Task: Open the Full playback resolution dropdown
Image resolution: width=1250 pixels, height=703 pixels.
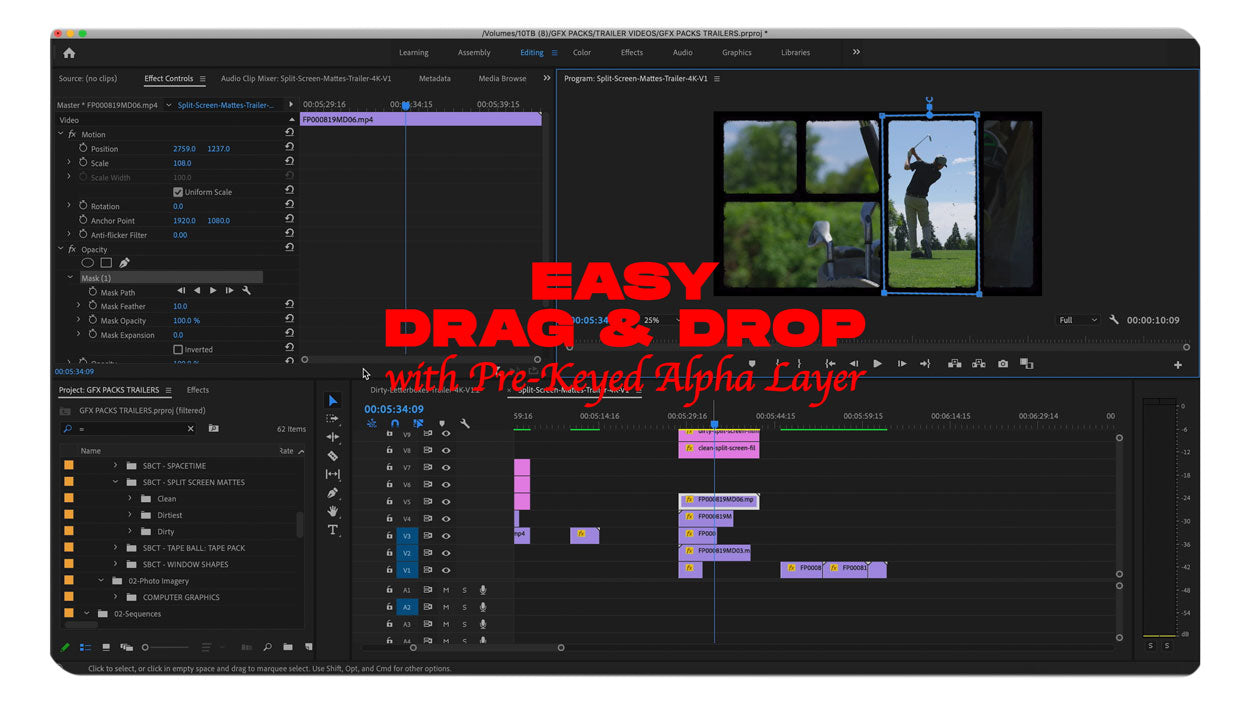Action: [x=1077, y=320]
